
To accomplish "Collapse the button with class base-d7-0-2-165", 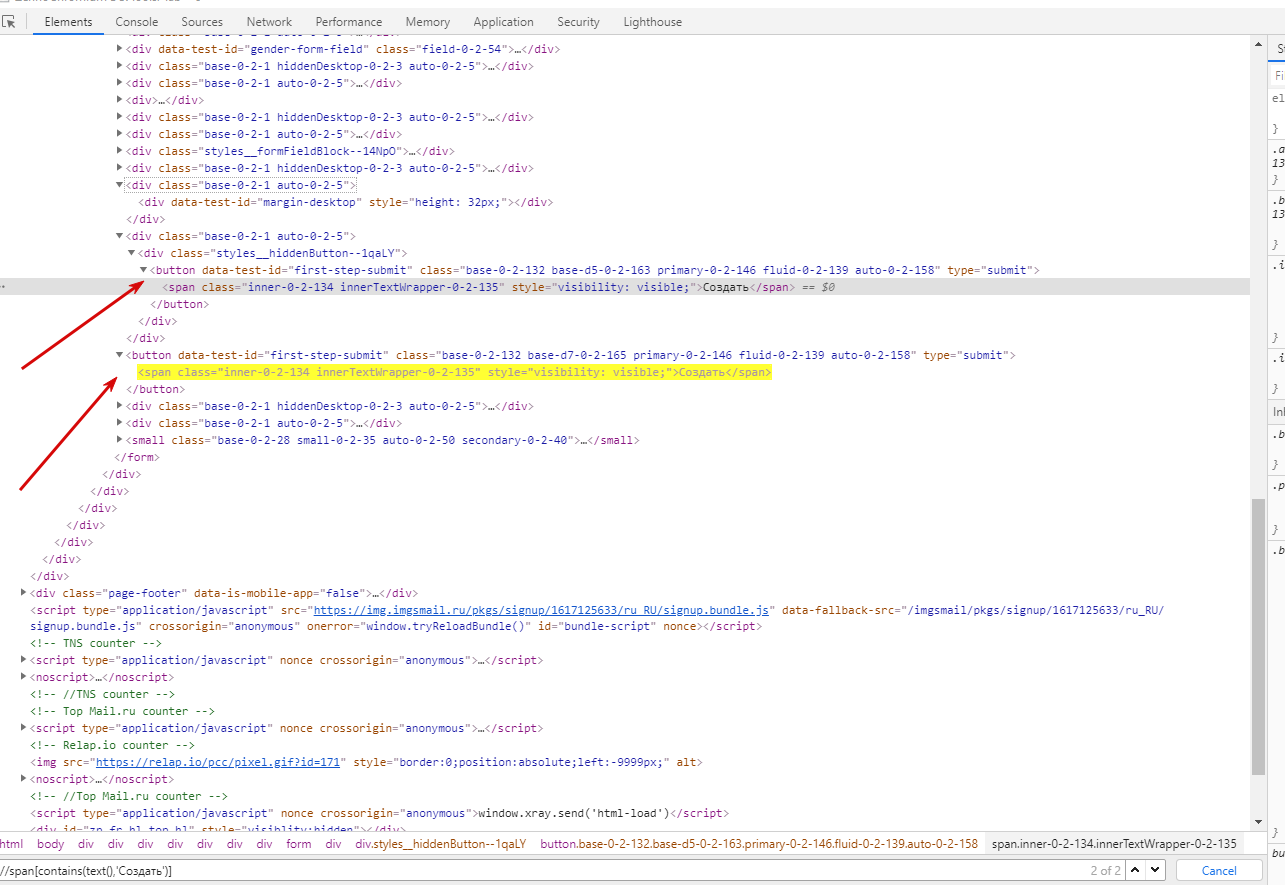I will tap(121, 355).
